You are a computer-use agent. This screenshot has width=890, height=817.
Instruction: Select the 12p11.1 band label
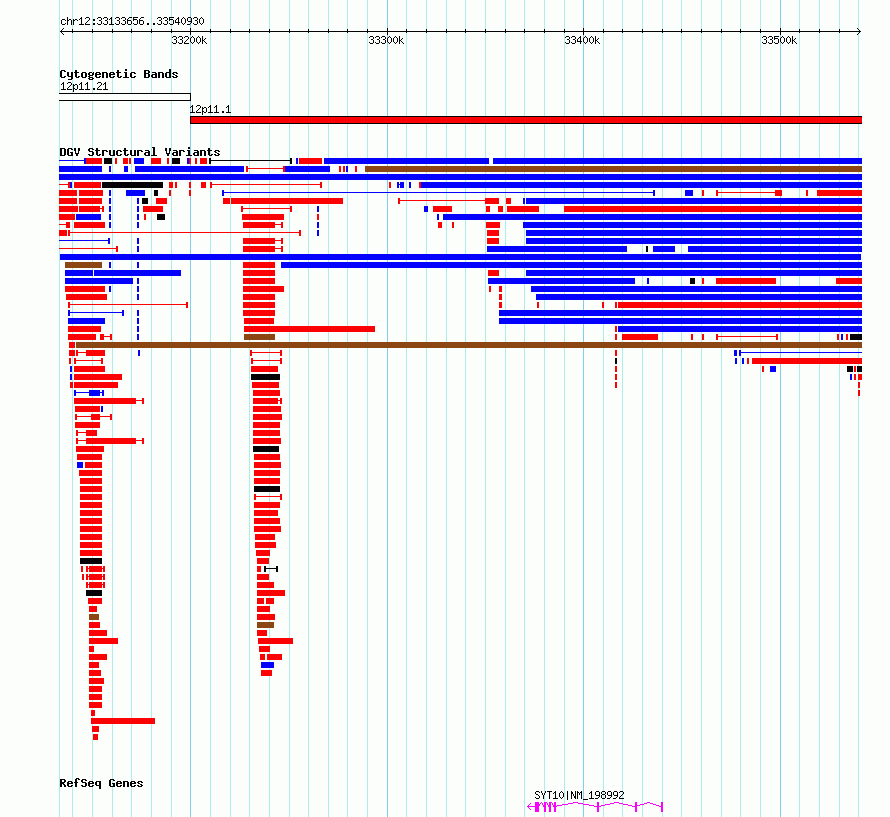pyautogui.click(x=210, y=109)
